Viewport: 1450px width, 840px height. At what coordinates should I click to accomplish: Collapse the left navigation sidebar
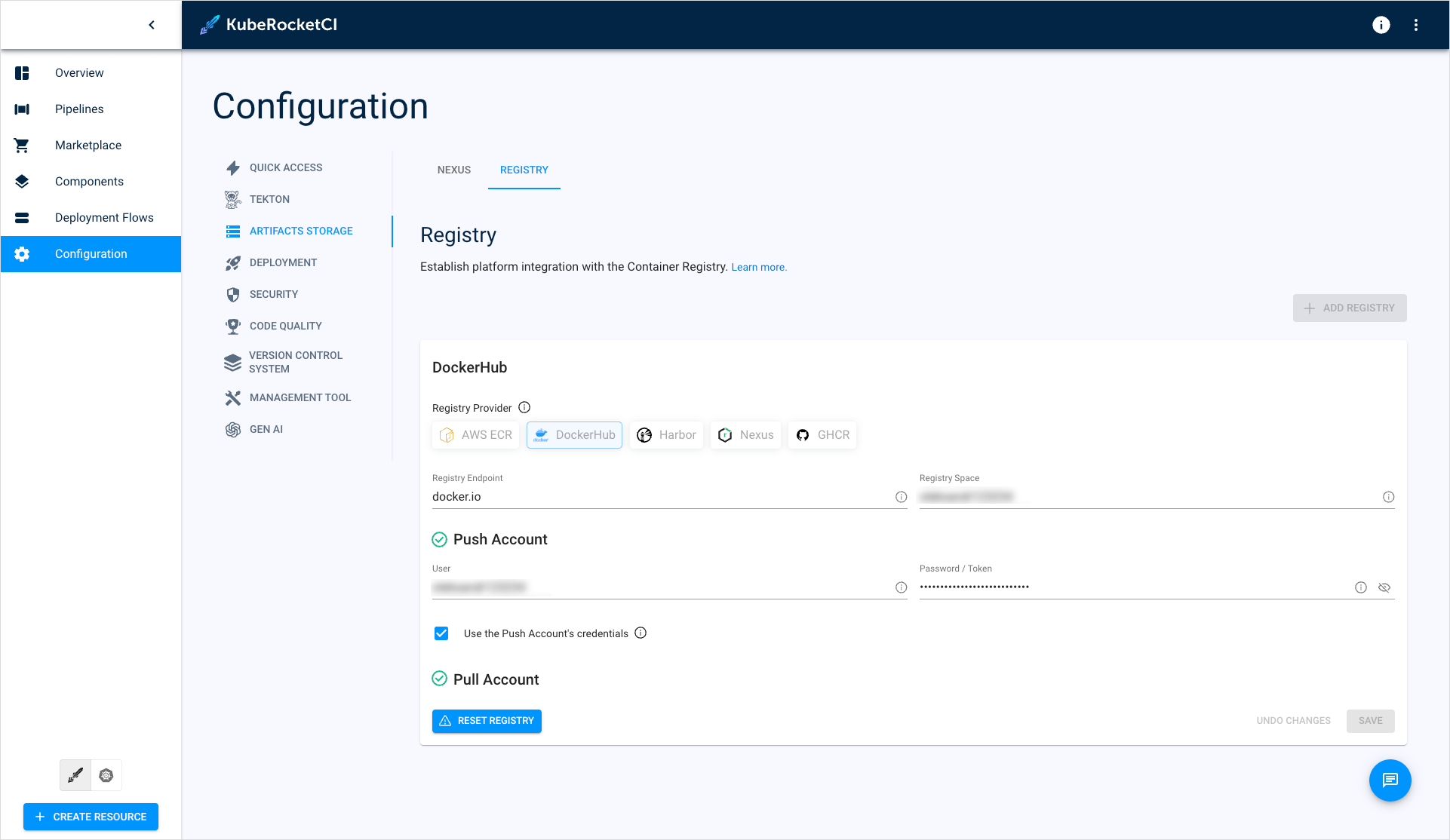pos(151,24)
